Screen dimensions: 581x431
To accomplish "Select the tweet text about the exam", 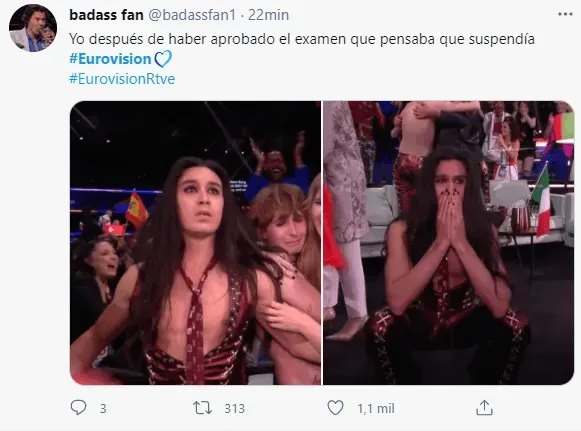I will [302, 39].
